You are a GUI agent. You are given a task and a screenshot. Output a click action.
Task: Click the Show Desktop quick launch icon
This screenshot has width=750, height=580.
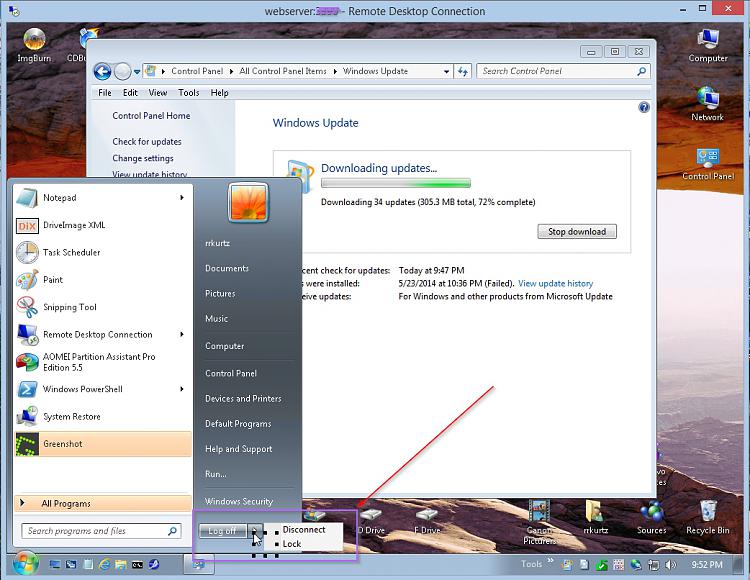coord(55,565)
